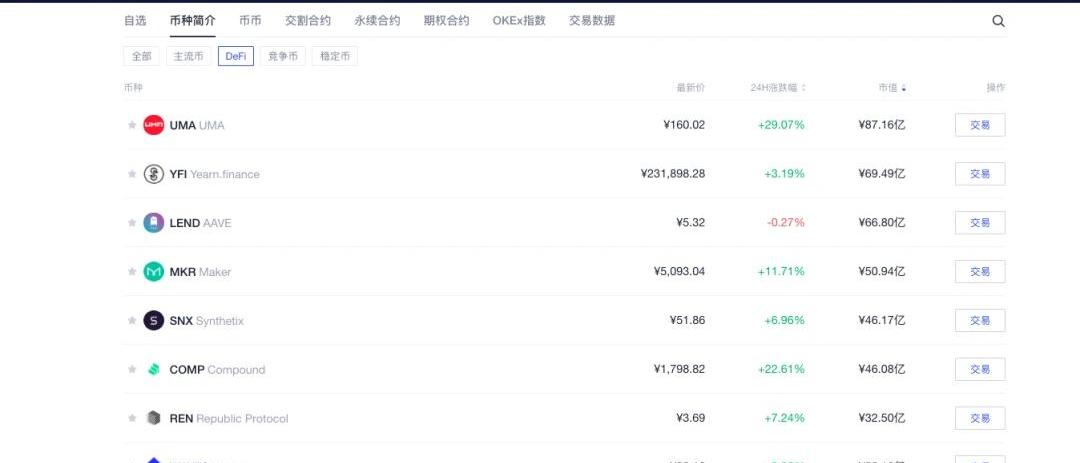Viewport: 1080px width, 463px height.
Task: Star MKR Maker as favorite
Action: [132, 271]
